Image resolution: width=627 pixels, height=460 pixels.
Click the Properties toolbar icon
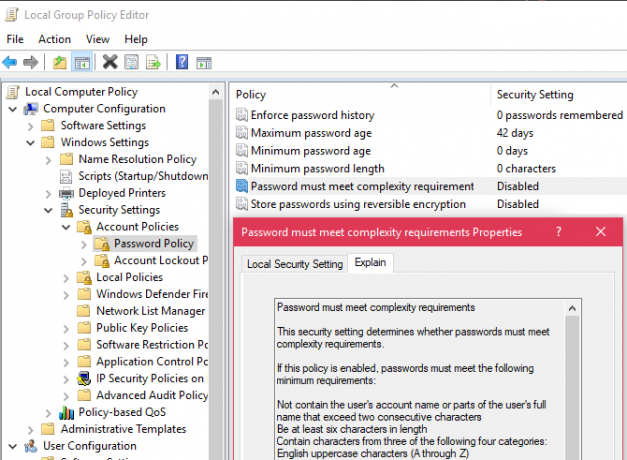(x=131, y=62)
